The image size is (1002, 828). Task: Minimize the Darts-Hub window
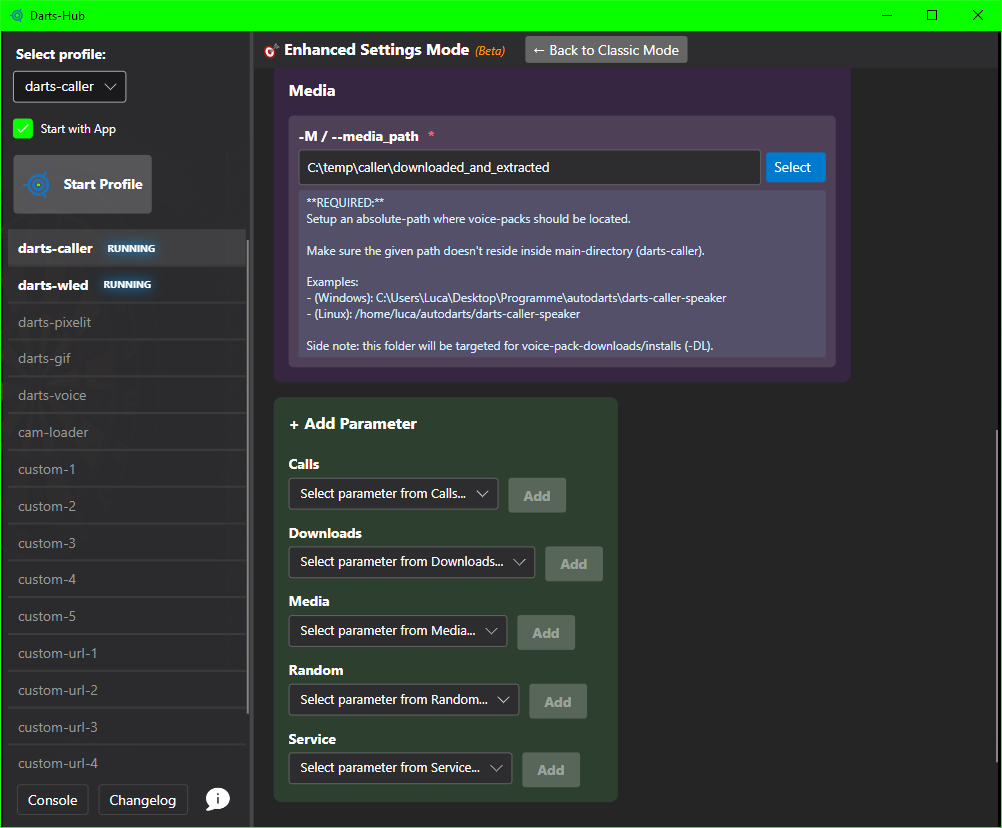click(x=887, y=15)
